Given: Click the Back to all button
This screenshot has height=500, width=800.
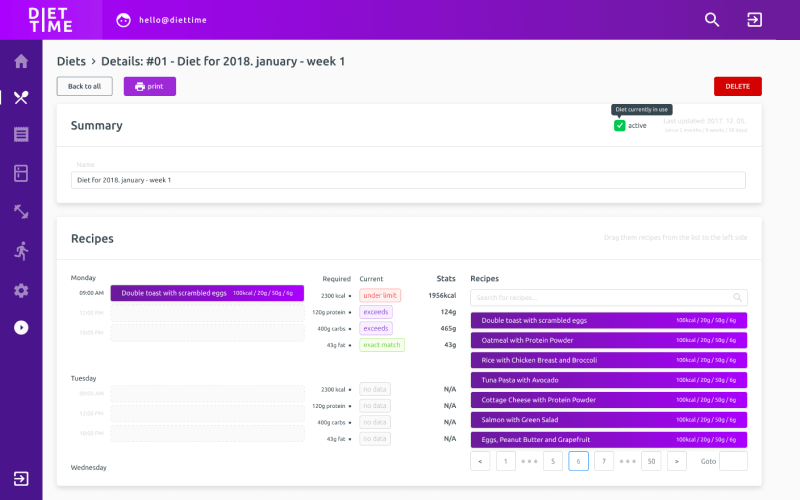Looking at the screenshot, I should click(84, 86).
